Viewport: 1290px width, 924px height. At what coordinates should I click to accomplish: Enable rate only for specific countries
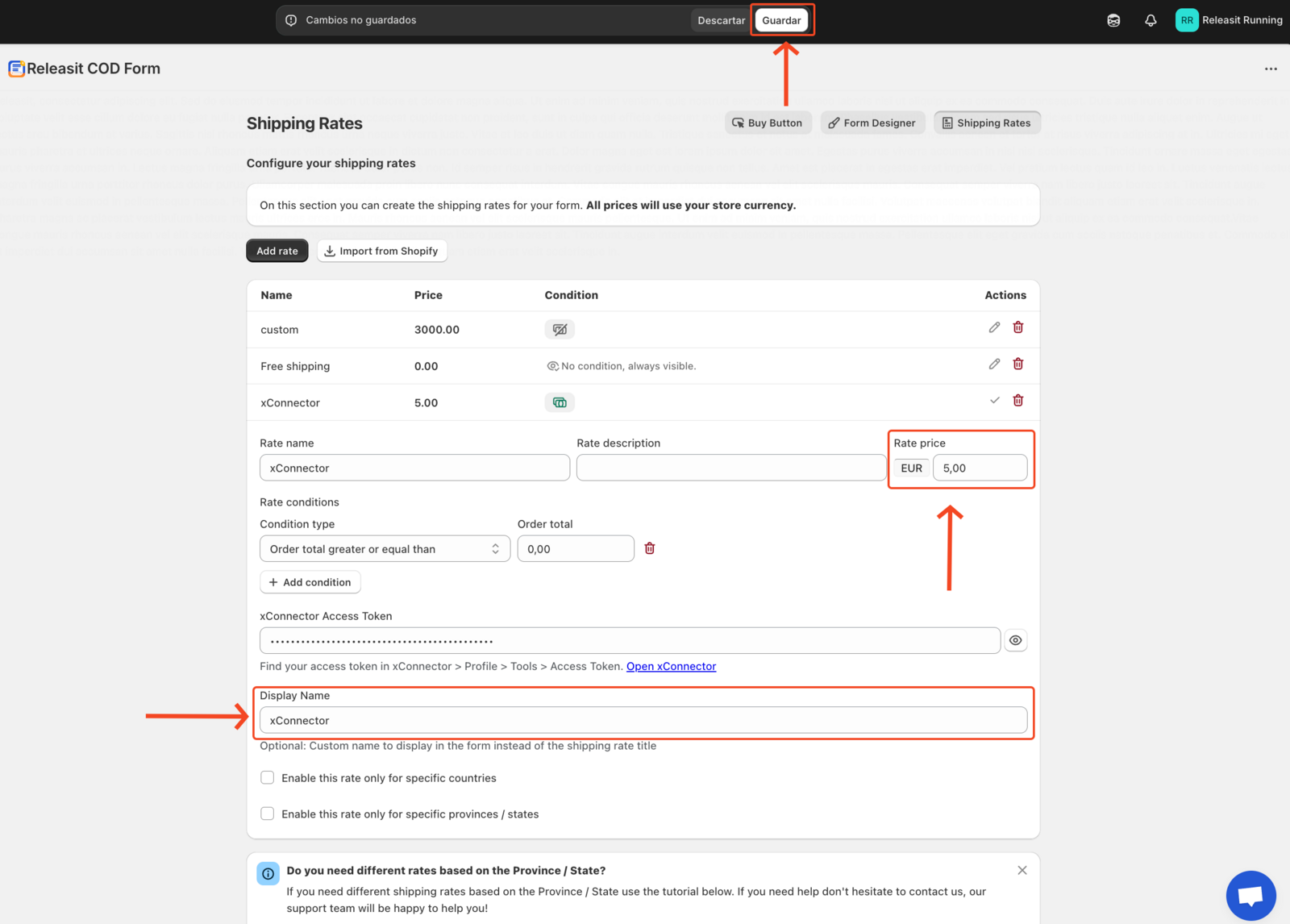point(268,778)
